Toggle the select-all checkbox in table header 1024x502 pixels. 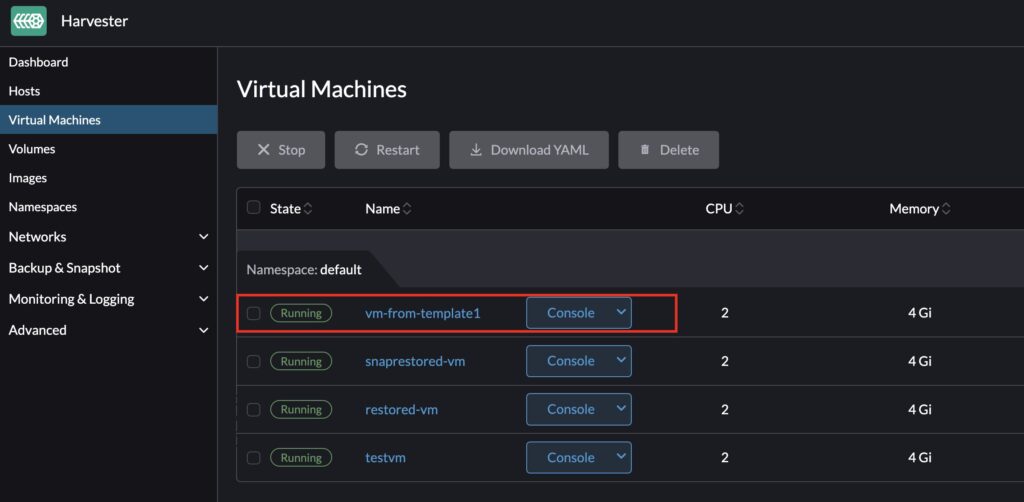253,208
